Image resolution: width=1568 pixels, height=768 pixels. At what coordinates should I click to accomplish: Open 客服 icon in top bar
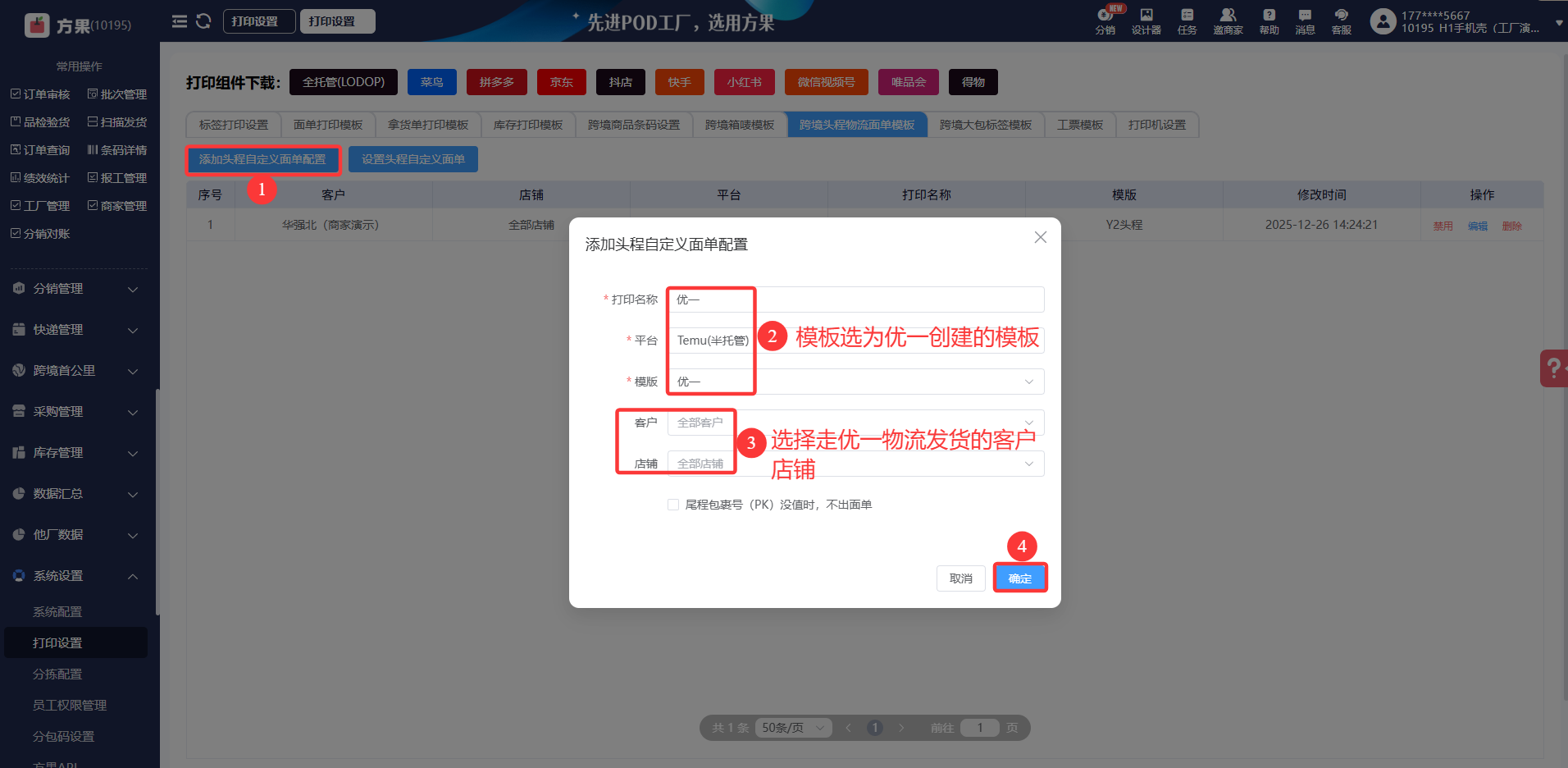point(1342,21)
